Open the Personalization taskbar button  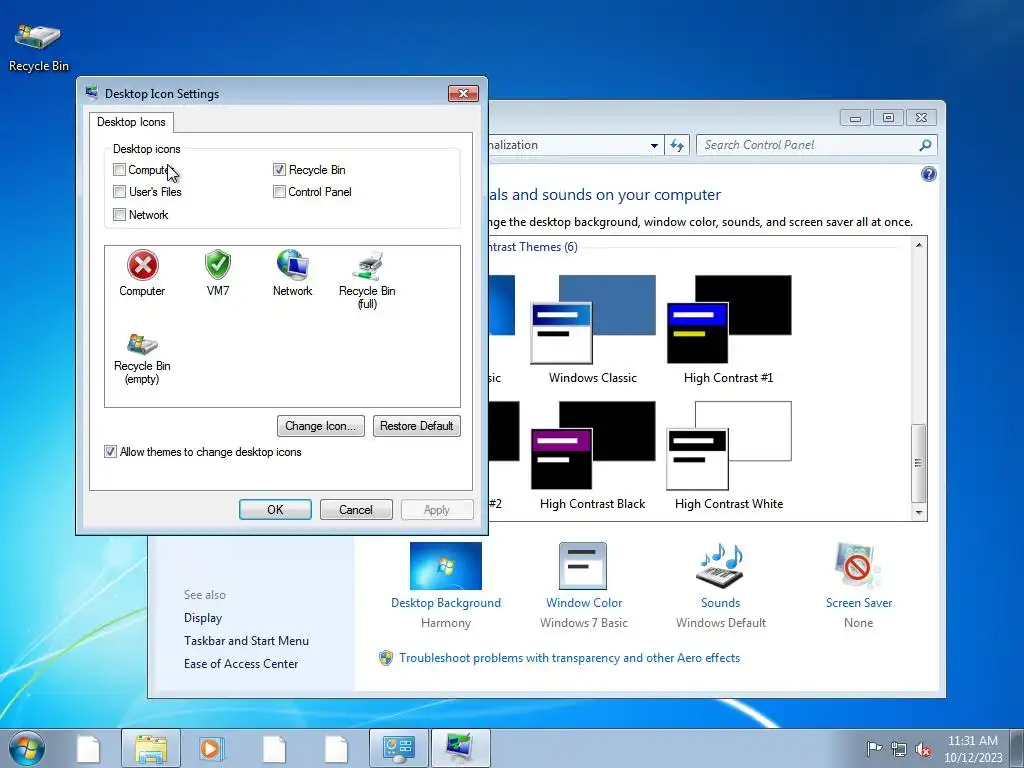pos(460,748)
